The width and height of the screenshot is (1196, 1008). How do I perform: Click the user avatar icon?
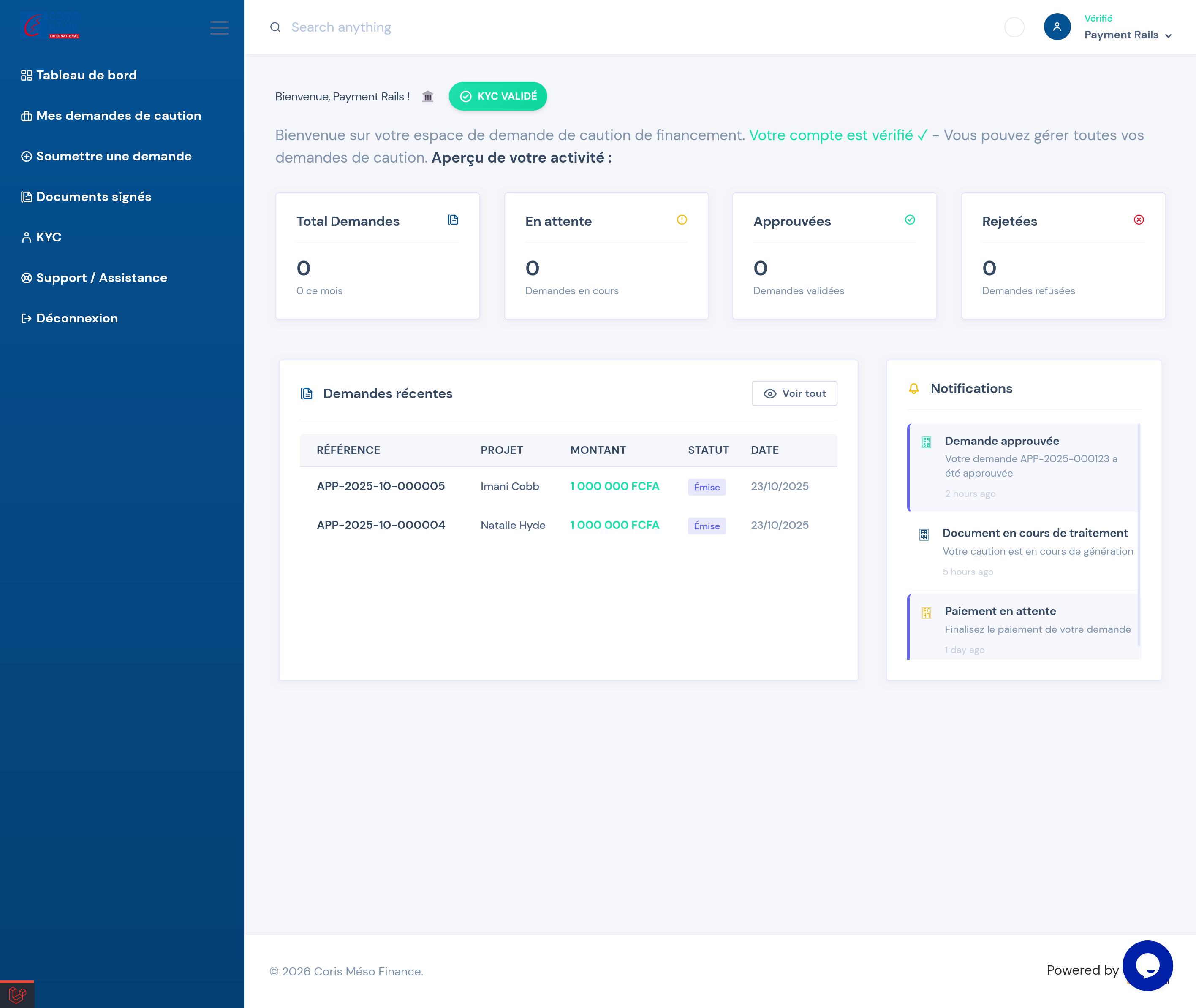1057,27
